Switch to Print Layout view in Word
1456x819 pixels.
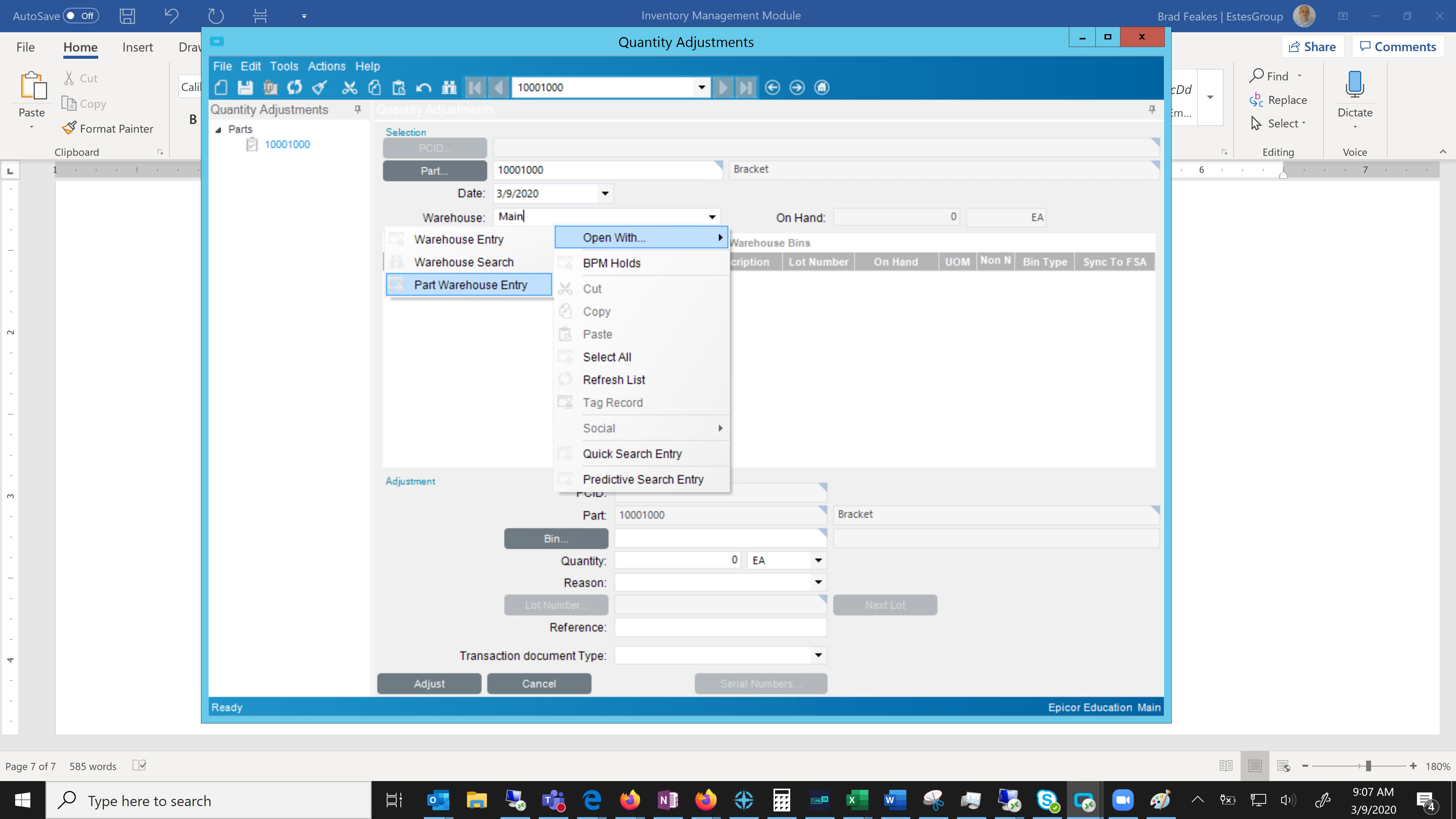[x=1255, y=766]
